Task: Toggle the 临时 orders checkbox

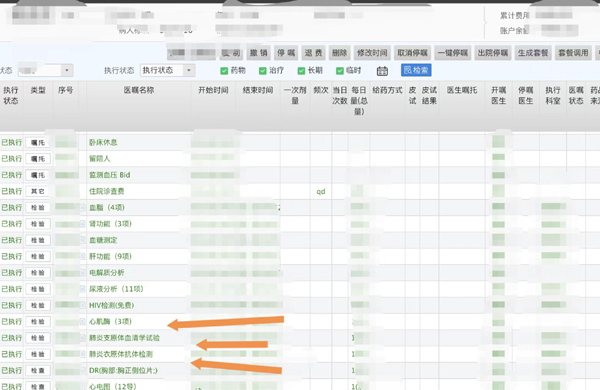Action: coord(340,70)
